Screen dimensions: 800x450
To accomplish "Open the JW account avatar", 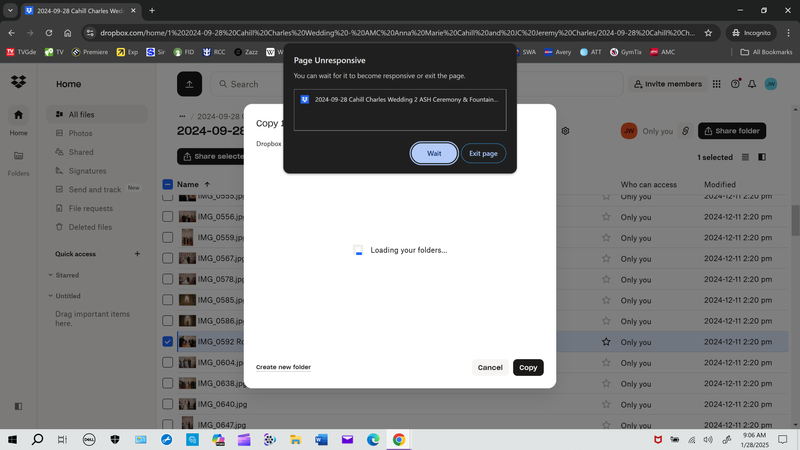I will (x=770, y=84).
